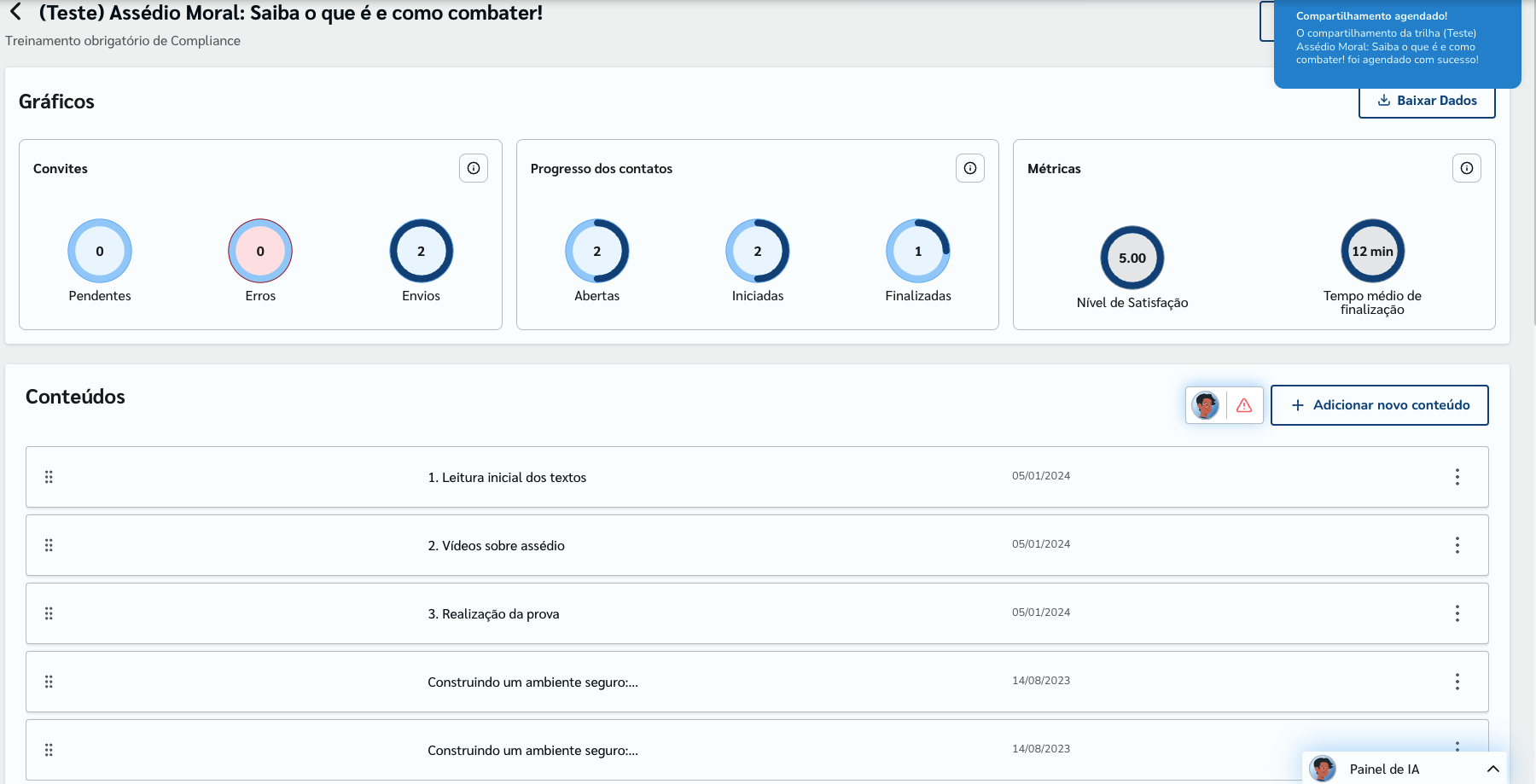This screenshot has width=1536, height=784.
Task: Open last Construindo um ambiente seguro content
Action: pyautogui.click(x=532, y=751)
